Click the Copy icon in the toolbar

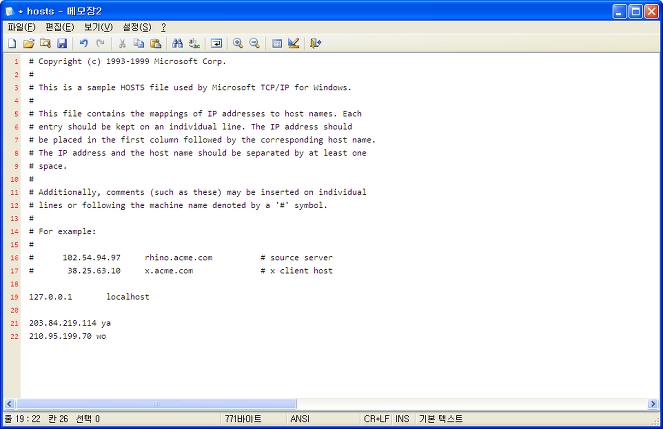point(139,43)
